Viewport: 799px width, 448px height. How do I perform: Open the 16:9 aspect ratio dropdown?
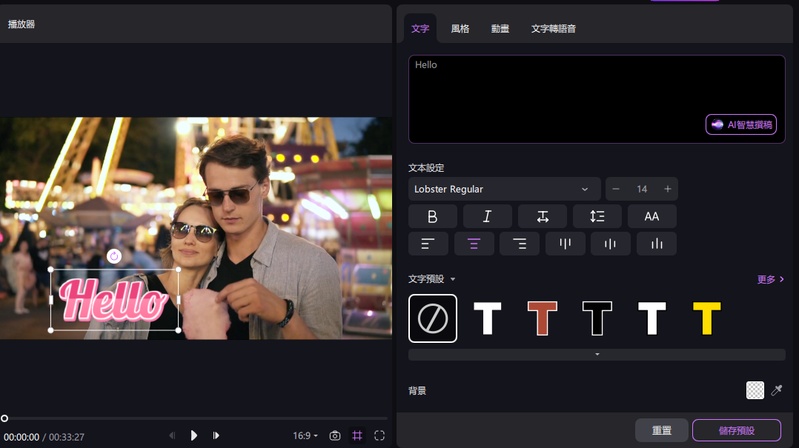(x=305, y=436)
